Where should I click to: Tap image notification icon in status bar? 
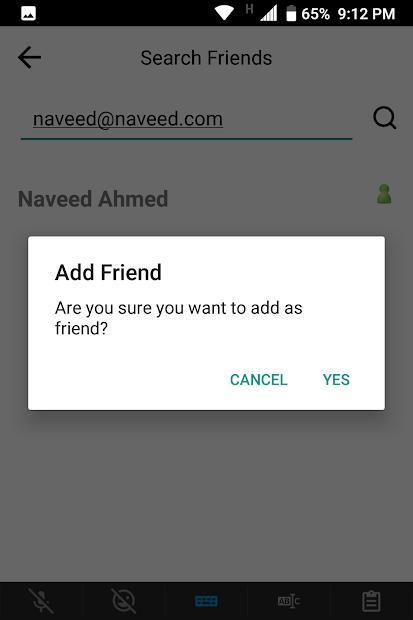click(28, 13)
